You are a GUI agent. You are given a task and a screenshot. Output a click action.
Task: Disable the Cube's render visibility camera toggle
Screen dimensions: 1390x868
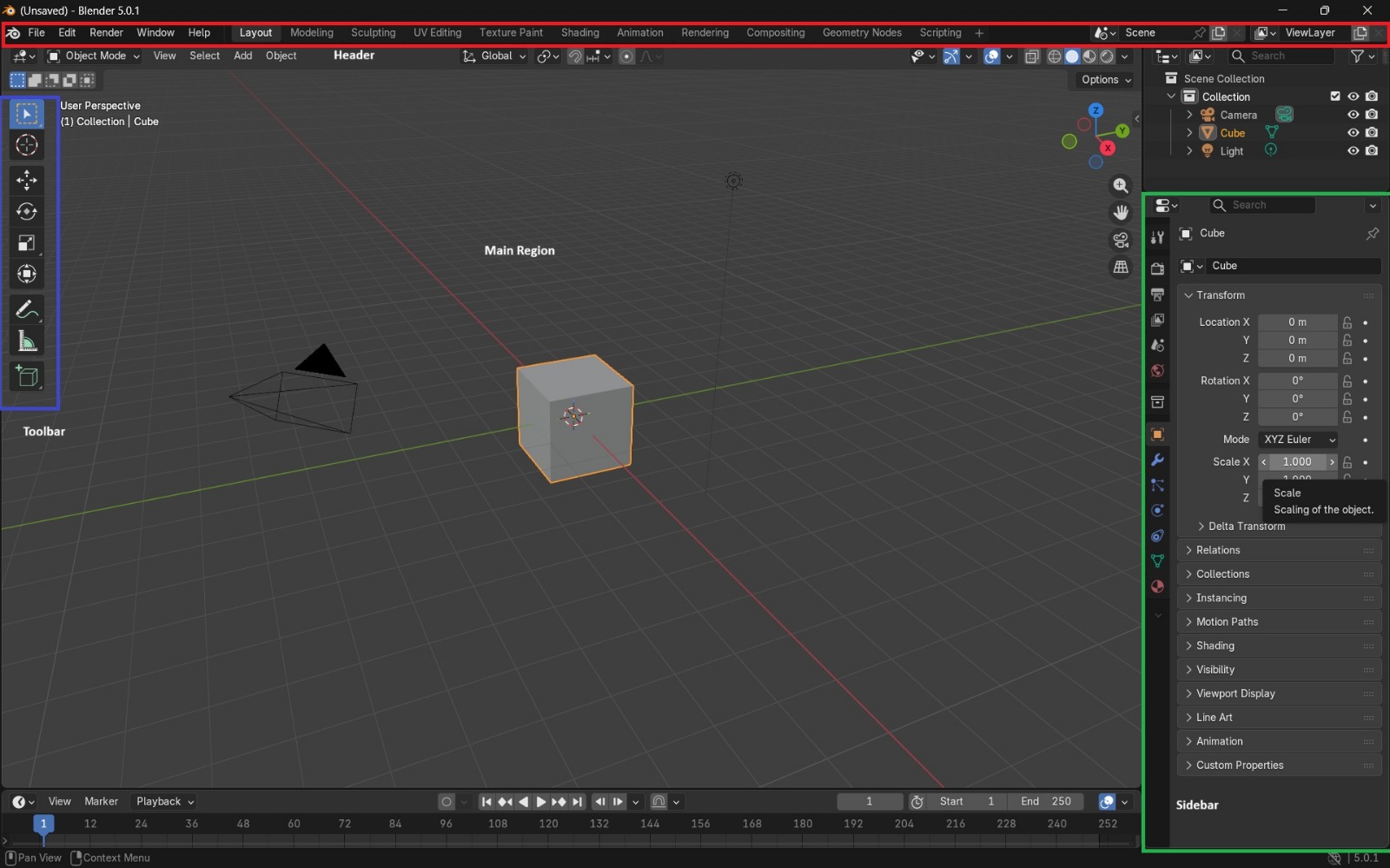[1373, 132]
